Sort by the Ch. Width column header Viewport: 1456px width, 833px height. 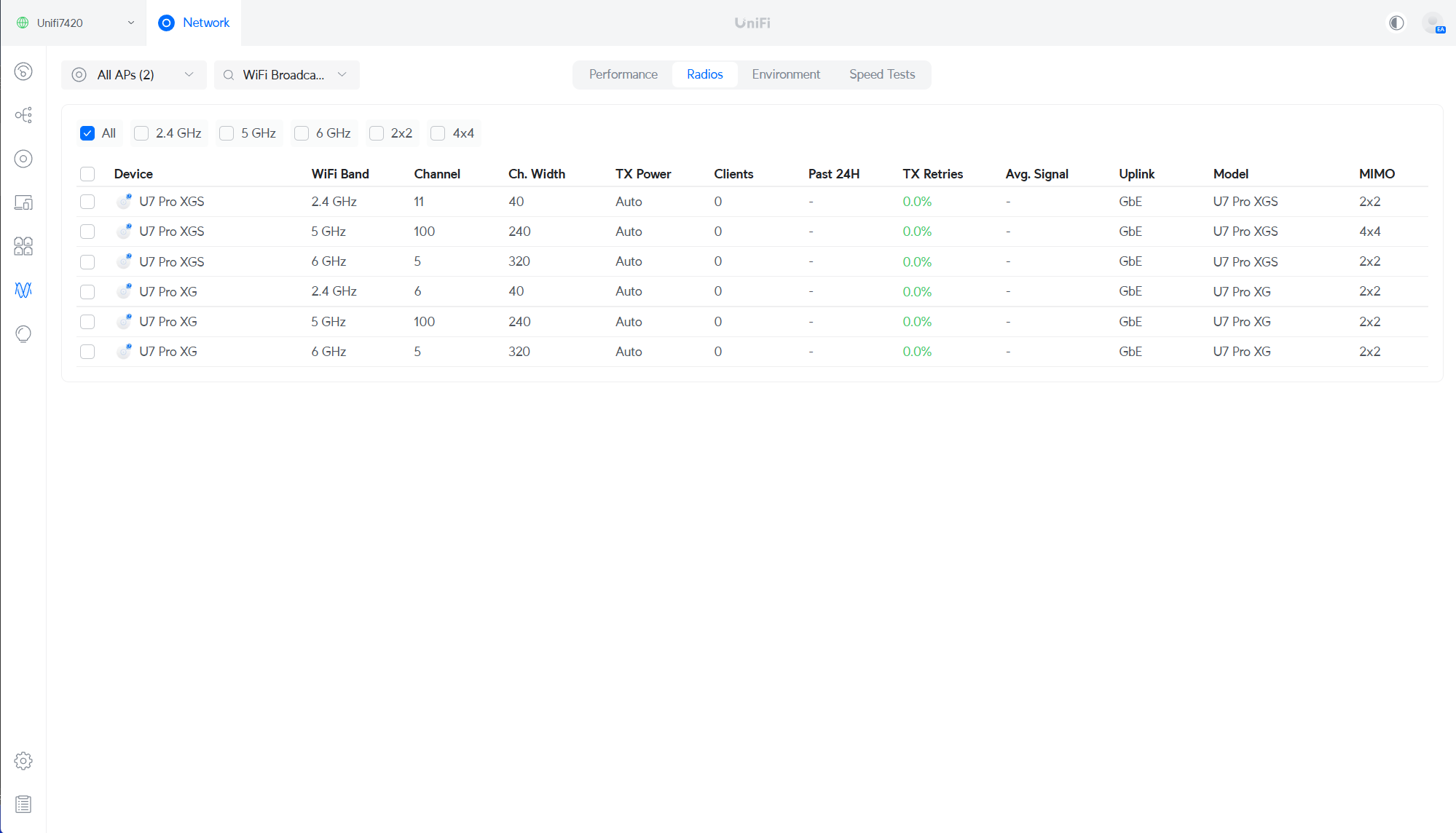tap(537, 174)
